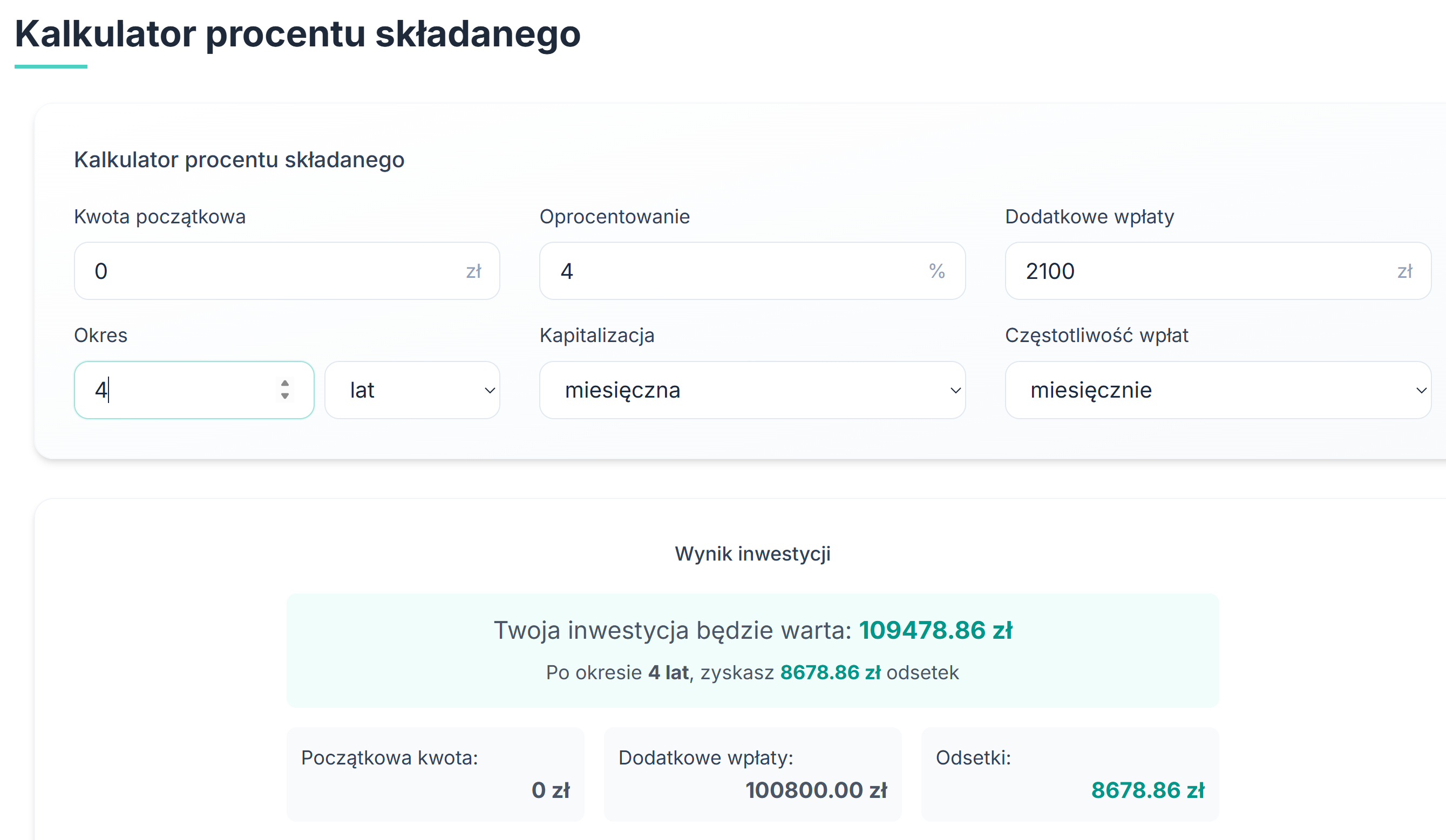Click the 109478.86 zł result value
Screen dimensions: 1446x840
pos(935,630)
